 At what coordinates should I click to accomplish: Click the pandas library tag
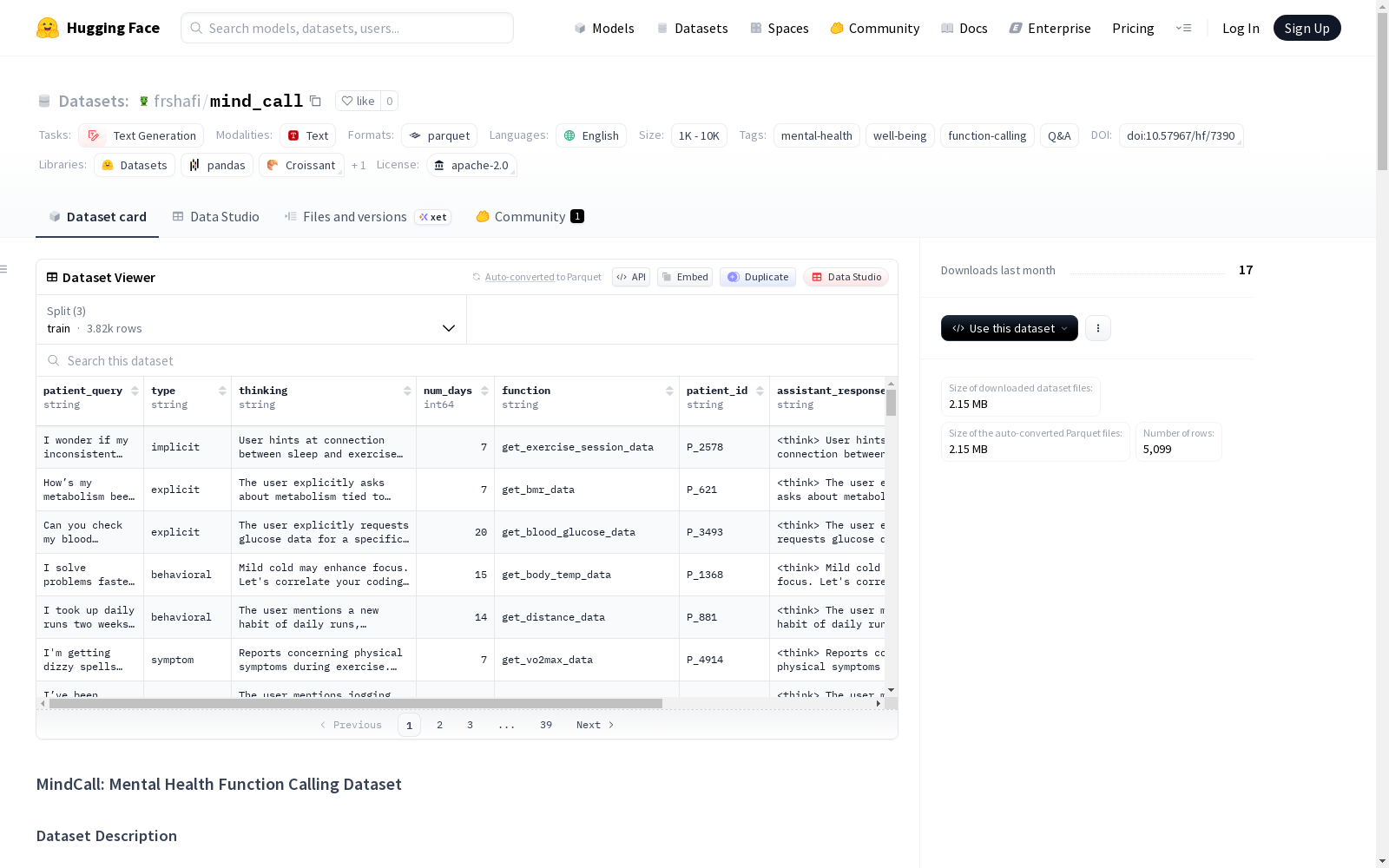click(217, 165)
